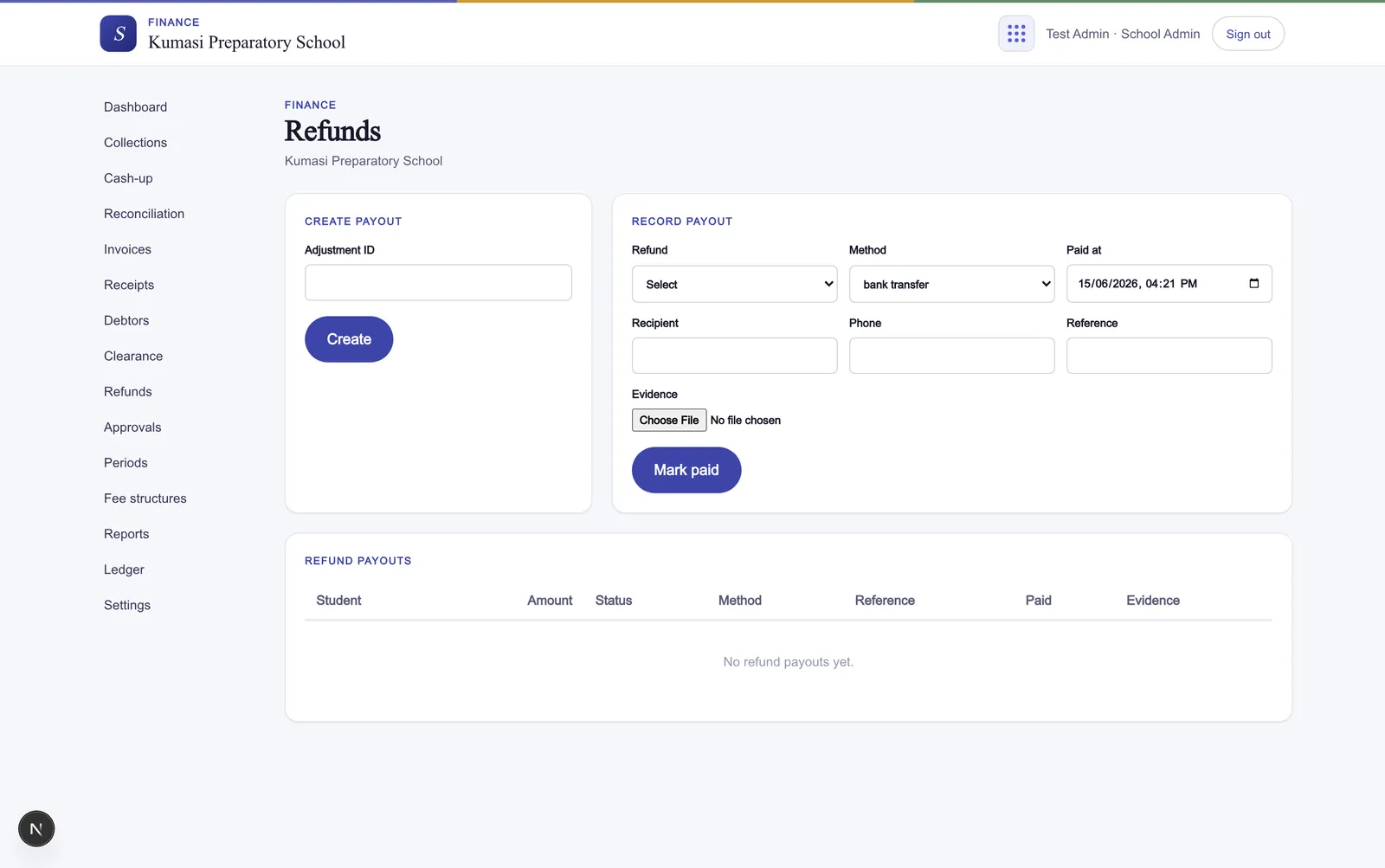1385x868 pixels.
Task: Open the Ledger page
Action: tap(124, 569)
